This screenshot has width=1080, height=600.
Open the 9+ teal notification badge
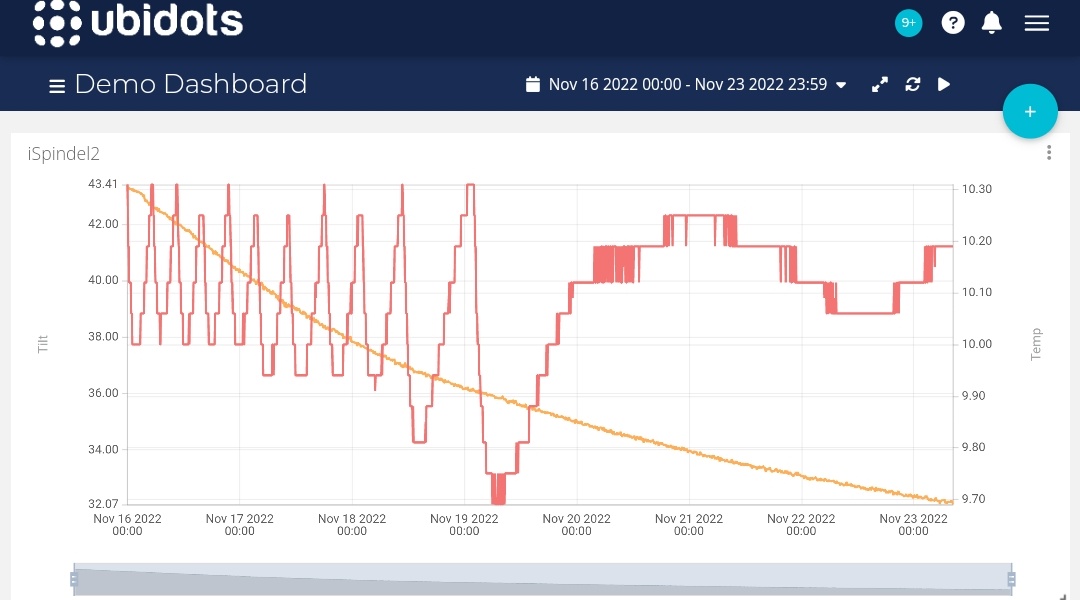click(908, 23)
